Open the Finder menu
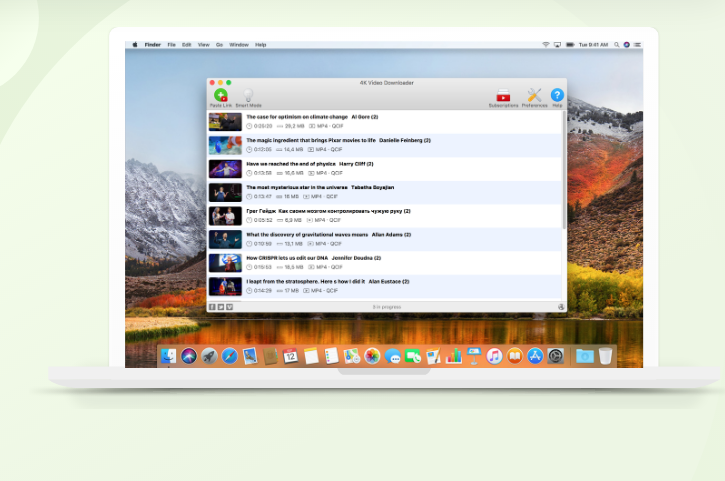 click(x=153, y=45)
